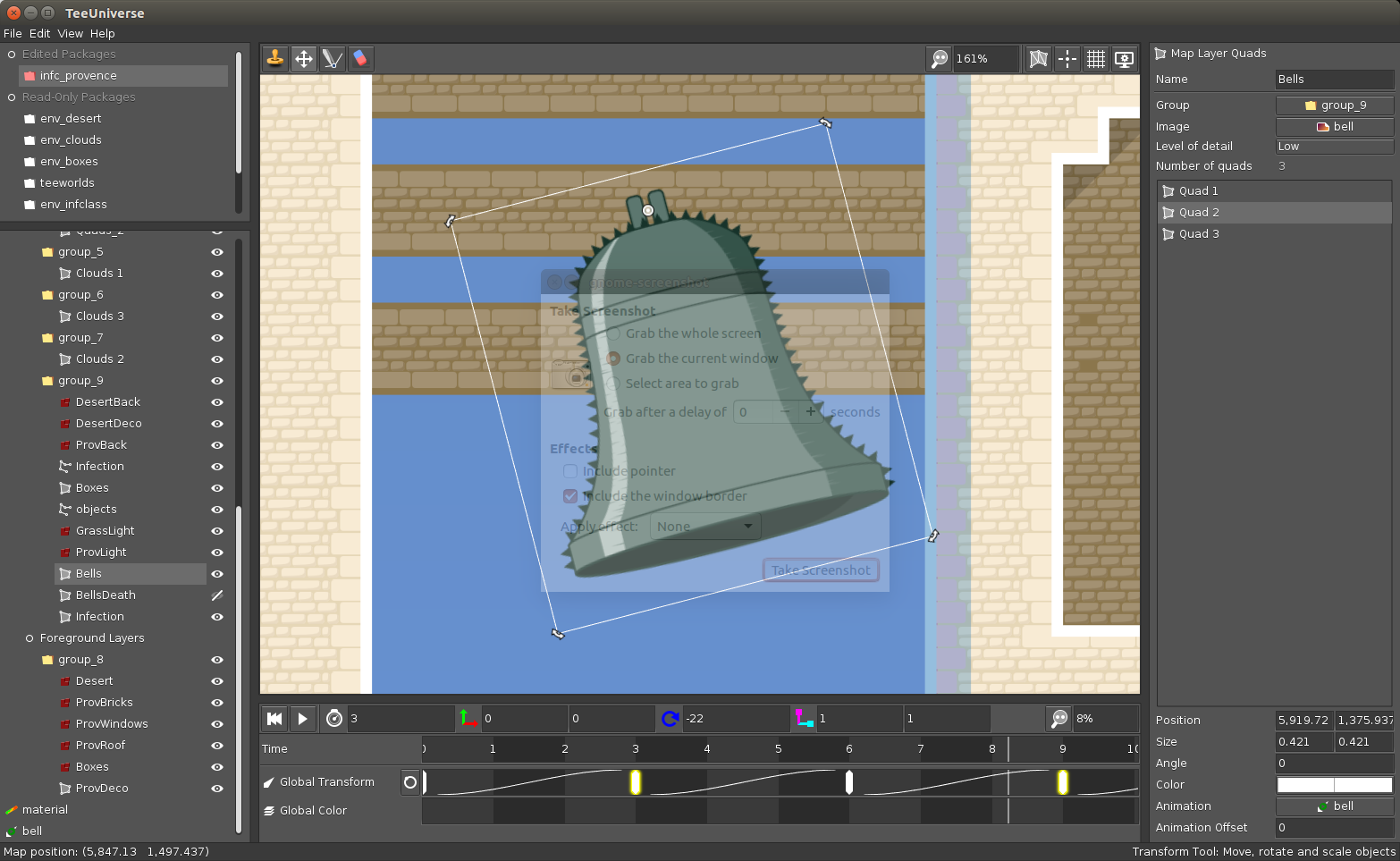The height and width of the screenshot is (861, 1400).
Task: Show the hidden BellsDeath layer
Action: [x=216, y=595]
